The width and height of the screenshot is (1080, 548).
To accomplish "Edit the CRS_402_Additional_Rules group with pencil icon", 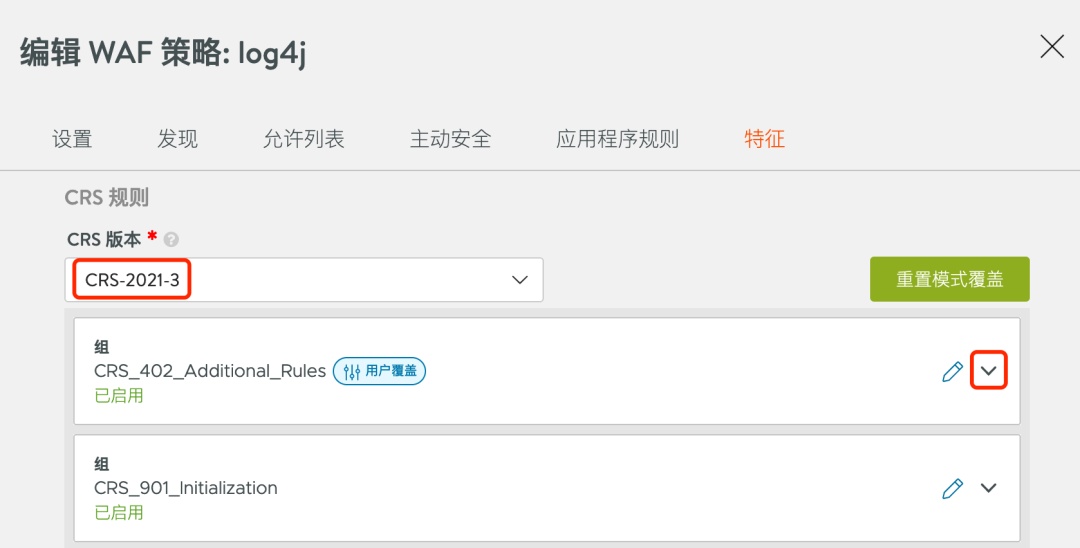I will 952,371.
